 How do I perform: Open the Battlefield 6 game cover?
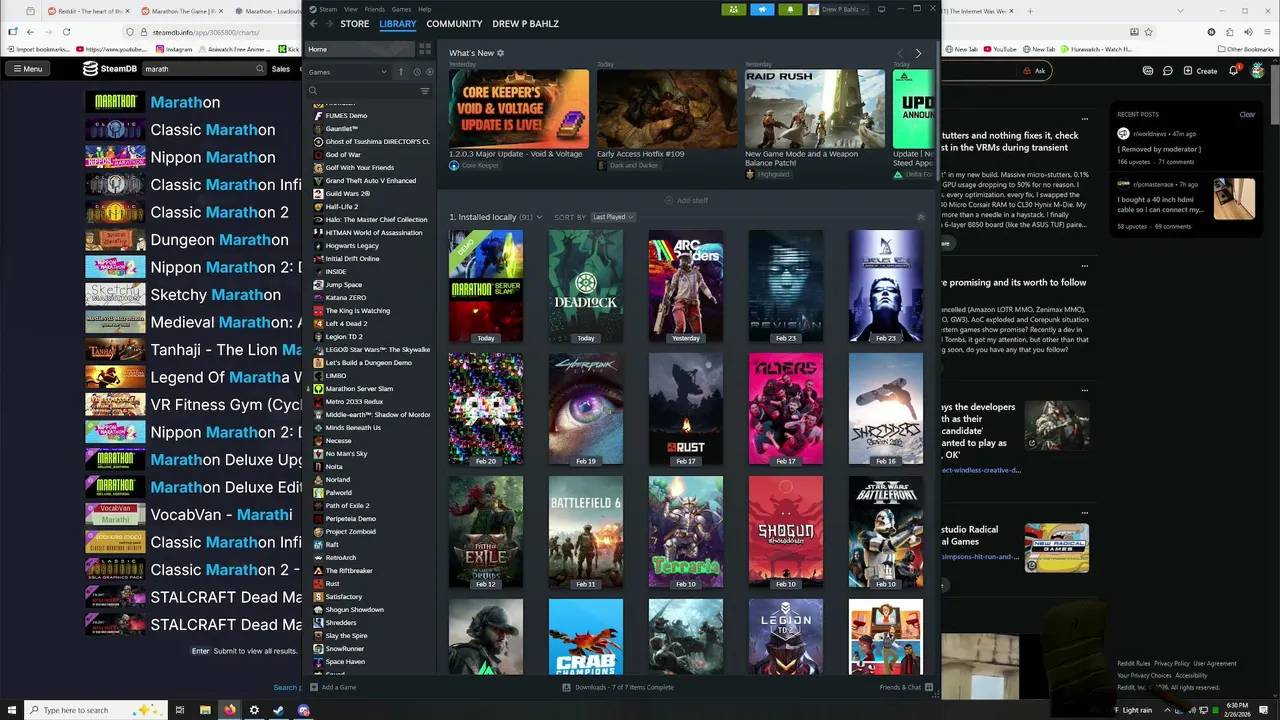coord(586,532)
